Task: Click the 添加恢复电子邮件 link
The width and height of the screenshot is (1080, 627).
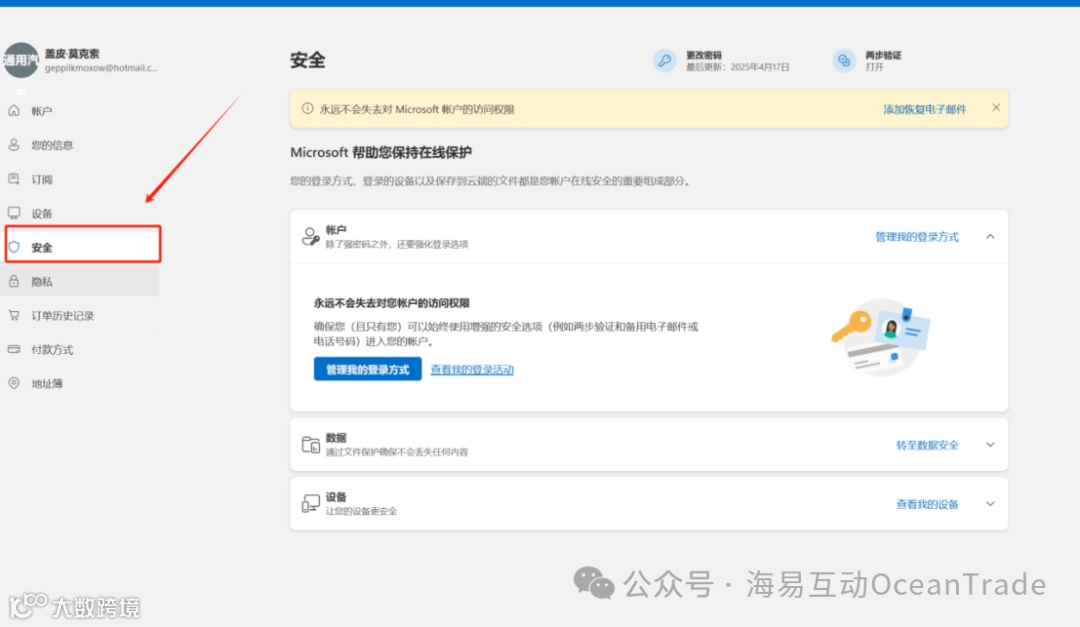Action: 924,109
